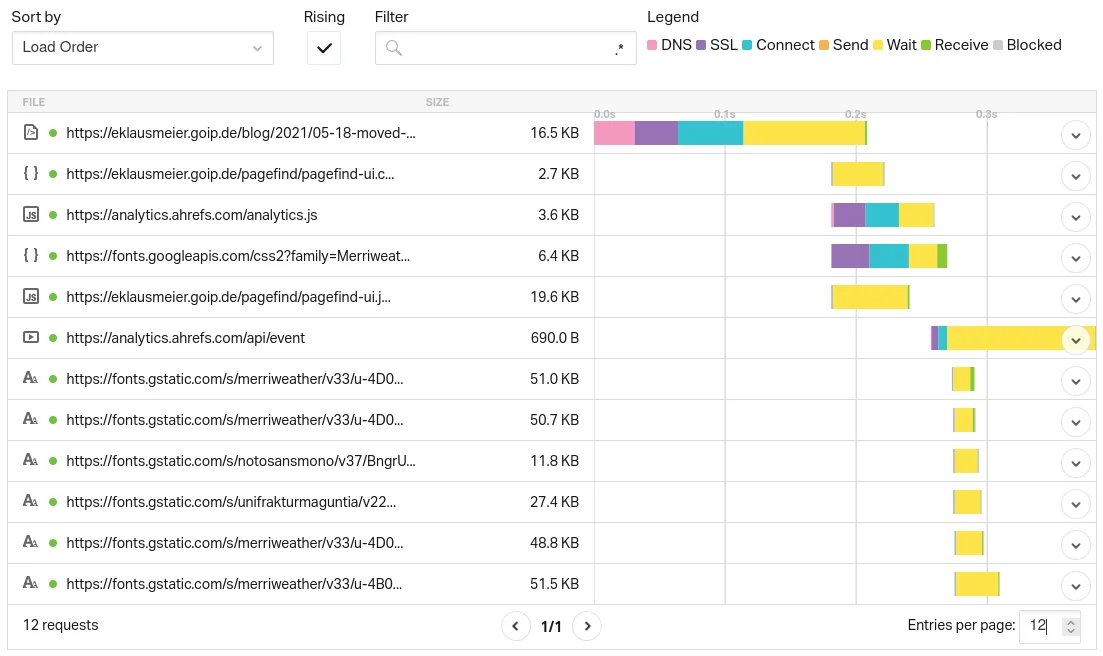
Task: Click the regex toggle in Filter field
Action: pos(619,48)
